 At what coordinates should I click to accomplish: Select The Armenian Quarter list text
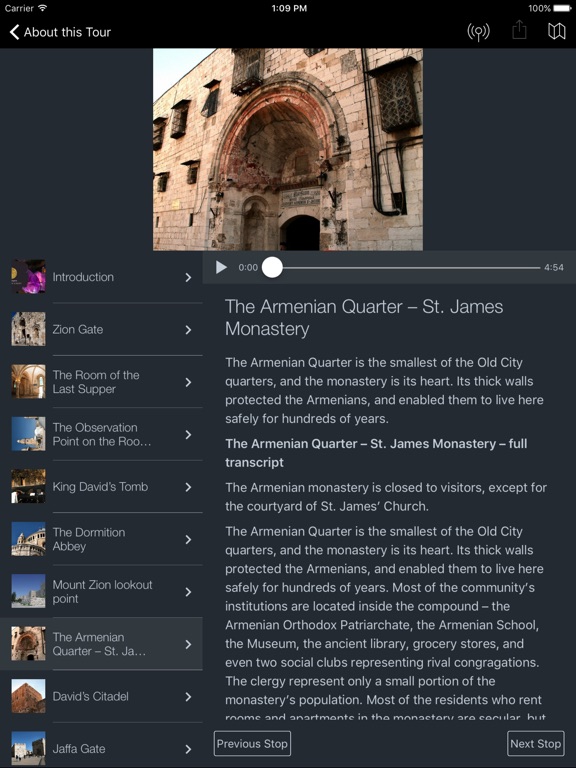click(99, 644)
